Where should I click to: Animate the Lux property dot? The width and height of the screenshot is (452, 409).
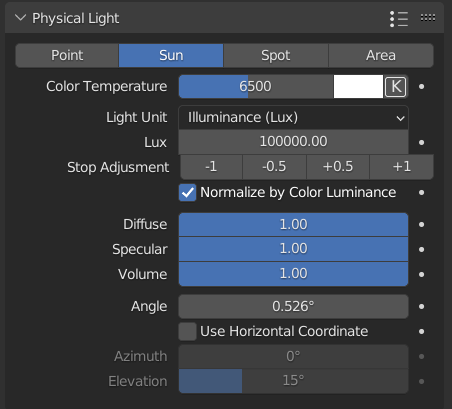tap(422, 142)
